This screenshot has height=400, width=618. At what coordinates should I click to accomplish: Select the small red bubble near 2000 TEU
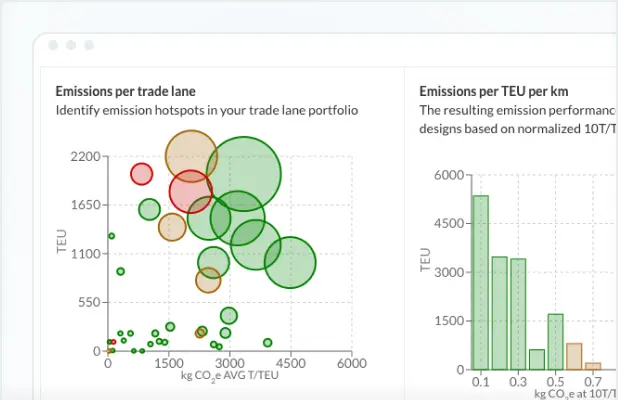point(142,174)
